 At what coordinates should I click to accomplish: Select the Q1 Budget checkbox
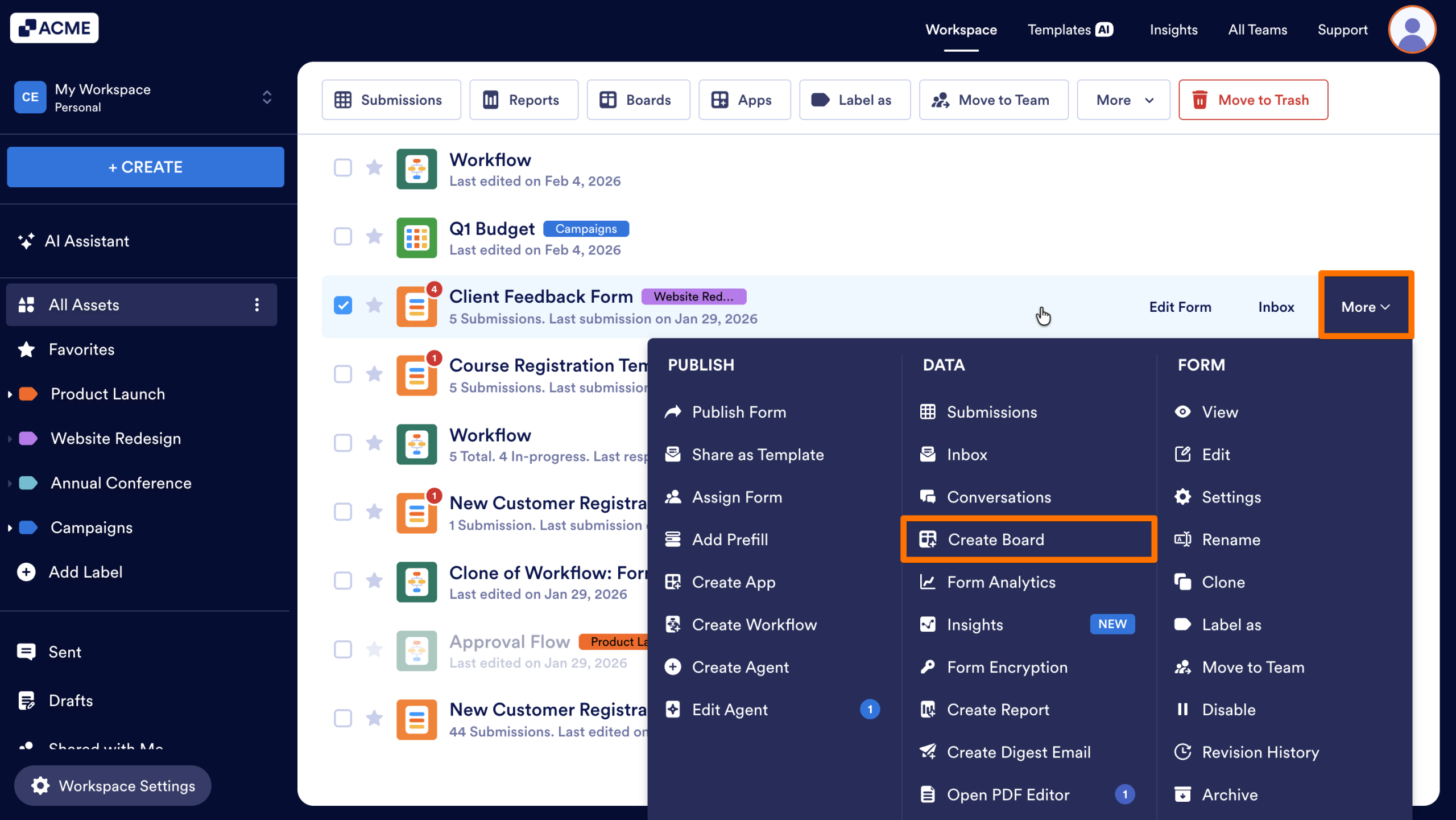point(343,236)
